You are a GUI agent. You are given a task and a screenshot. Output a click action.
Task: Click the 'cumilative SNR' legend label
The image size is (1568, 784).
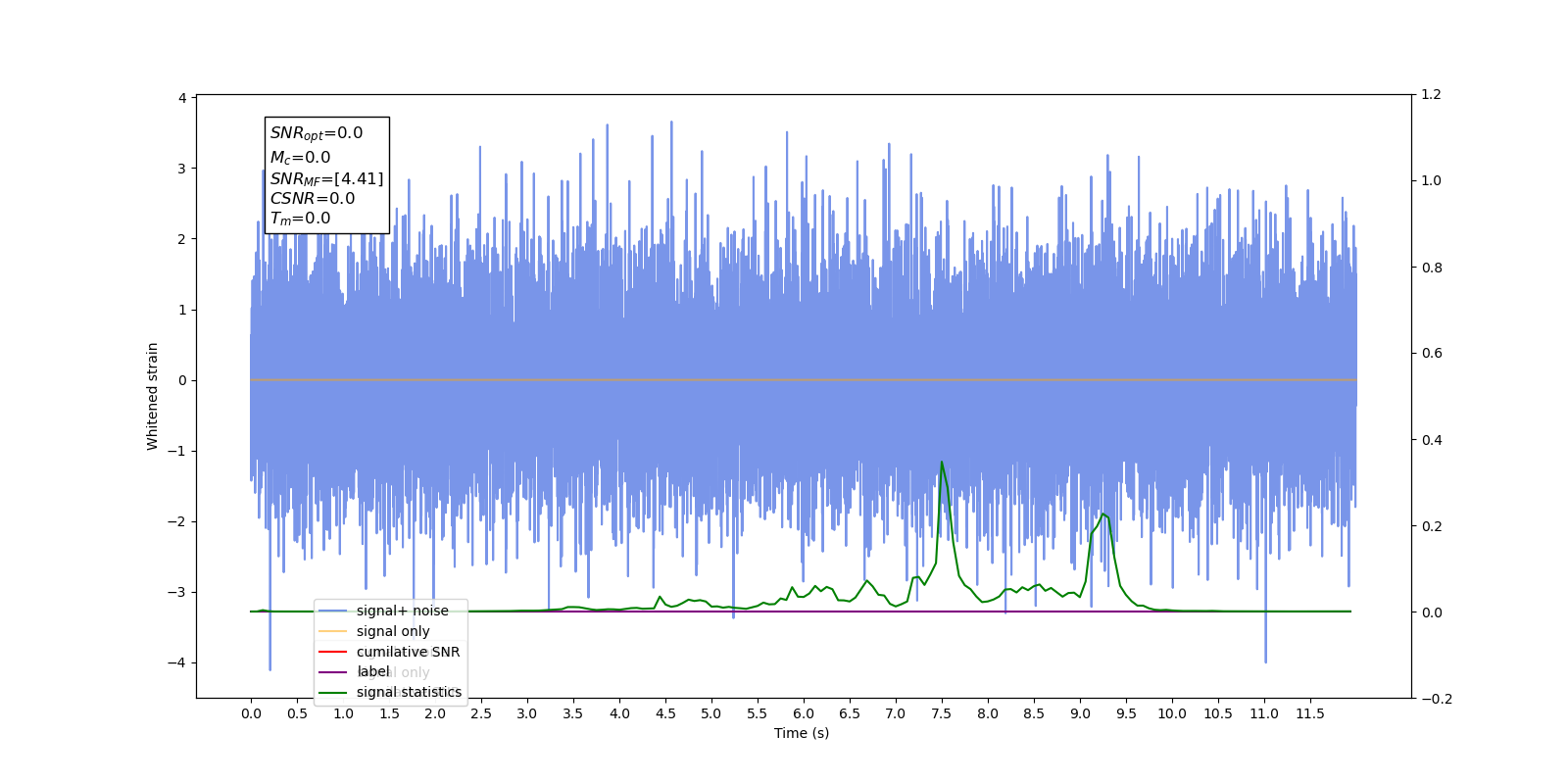coord(408,652)
